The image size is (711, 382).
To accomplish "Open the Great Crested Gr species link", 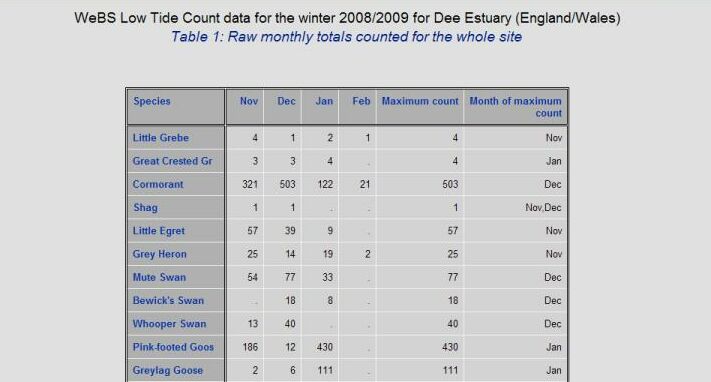I will point(172,161).
